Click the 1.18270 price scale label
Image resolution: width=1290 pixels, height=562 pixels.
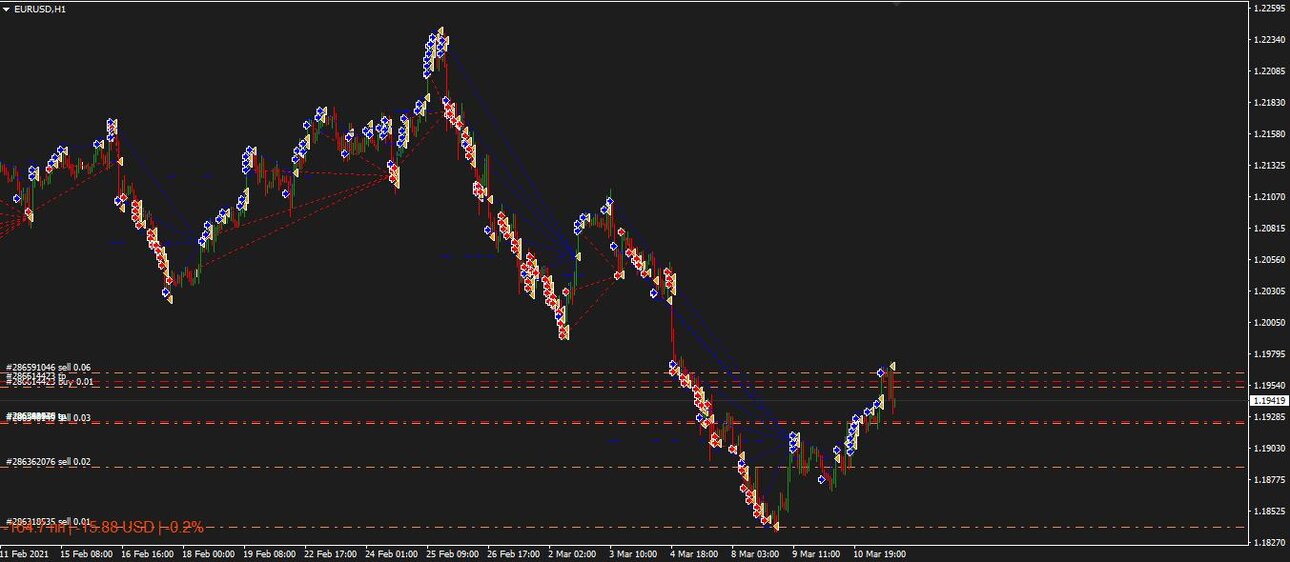[x=1269, y=542]
